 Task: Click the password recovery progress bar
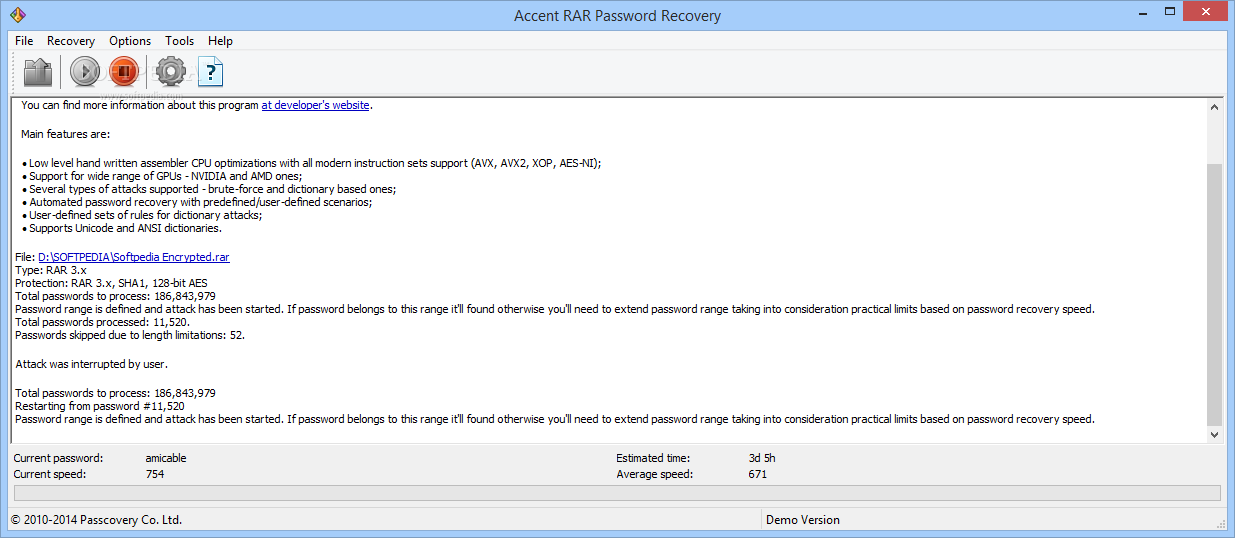tap(617, 493)
